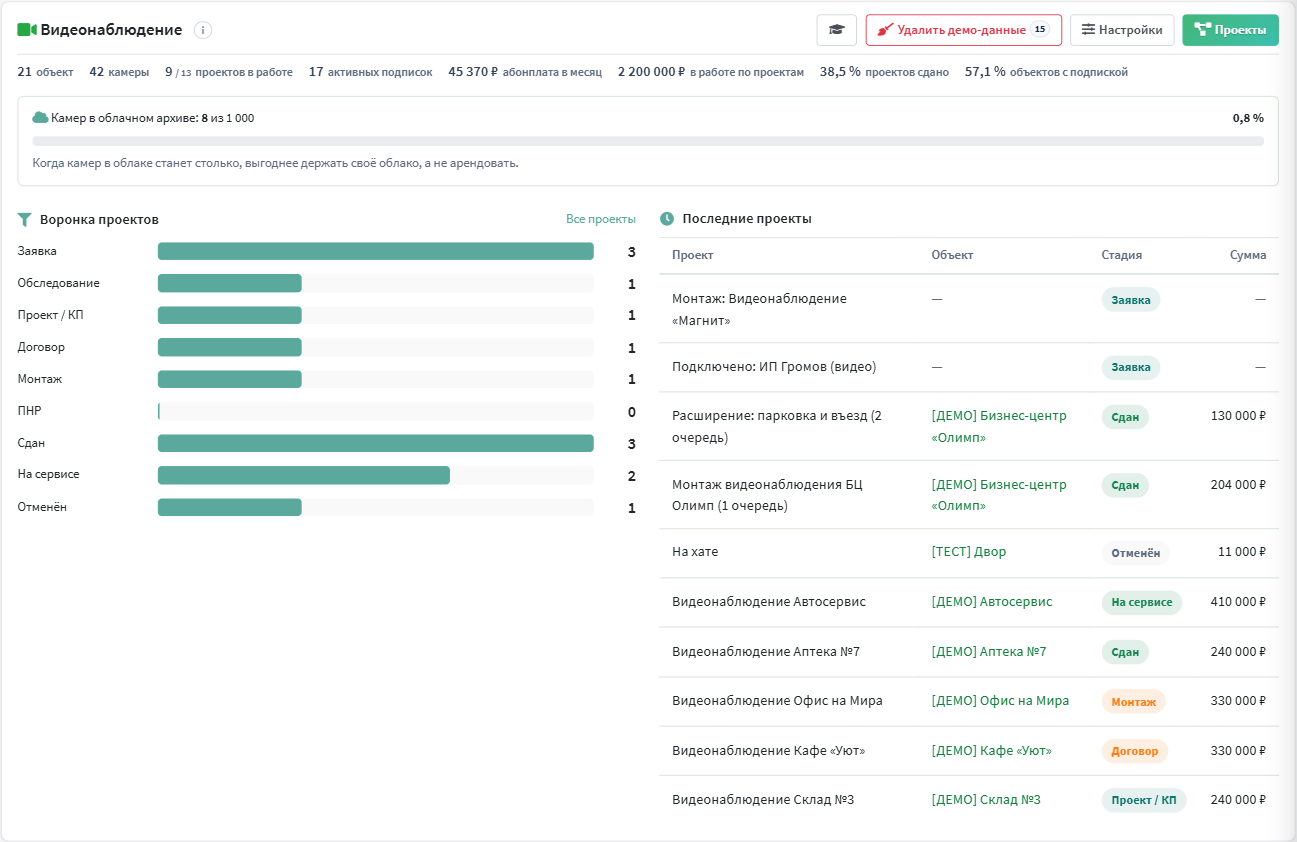Open the [ДЕМО] Кафе «Уют» object link
This screenshot has width=1297, height=842.
point(992,751)
